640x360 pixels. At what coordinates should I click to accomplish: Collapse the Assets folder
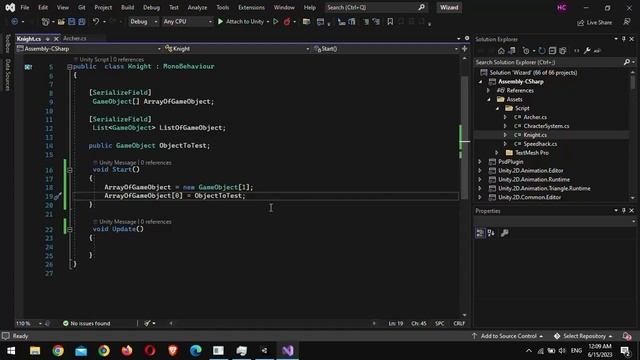[x=489, y=99]
